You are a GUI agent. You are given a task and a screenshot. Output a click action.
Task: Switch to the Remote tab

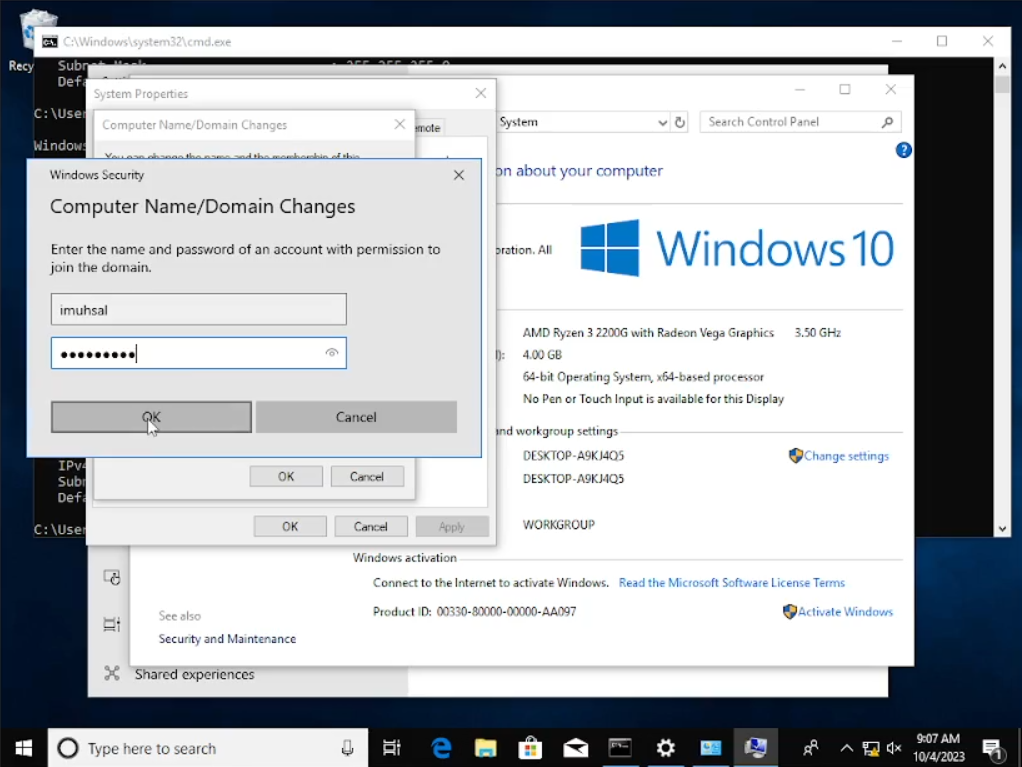click(x=428, y=128)
